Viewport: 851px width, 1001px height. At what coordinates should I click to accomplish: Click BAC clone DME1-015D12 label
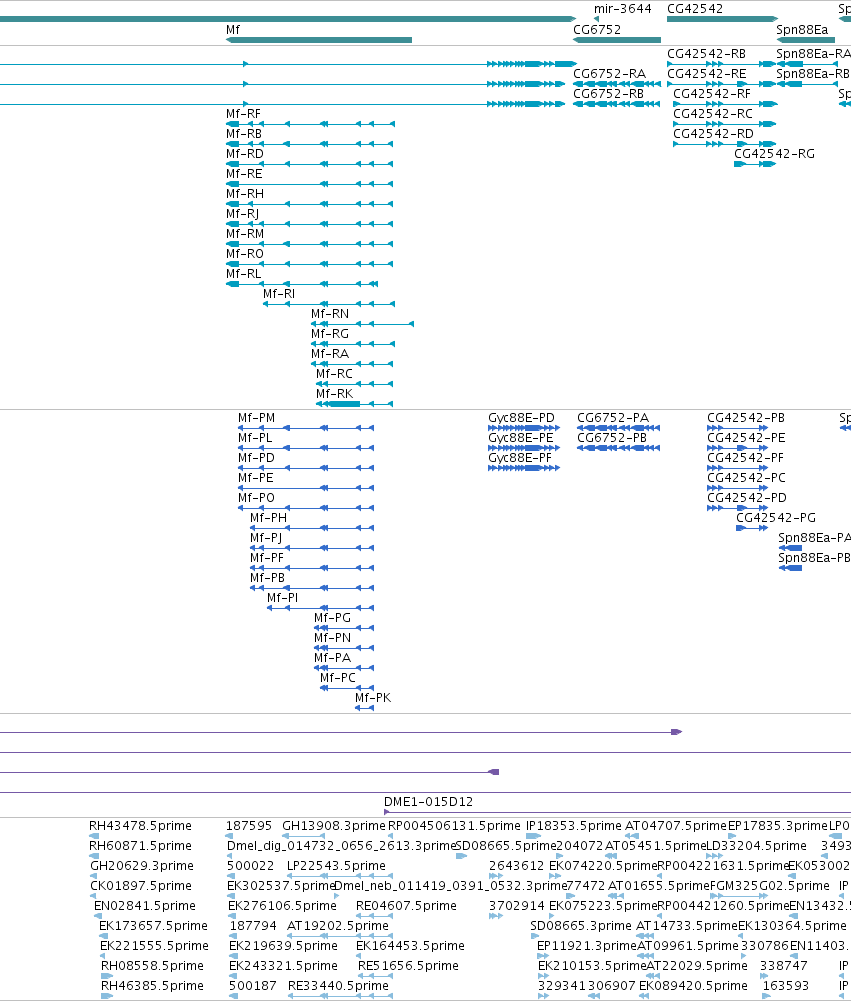[428, 802]
